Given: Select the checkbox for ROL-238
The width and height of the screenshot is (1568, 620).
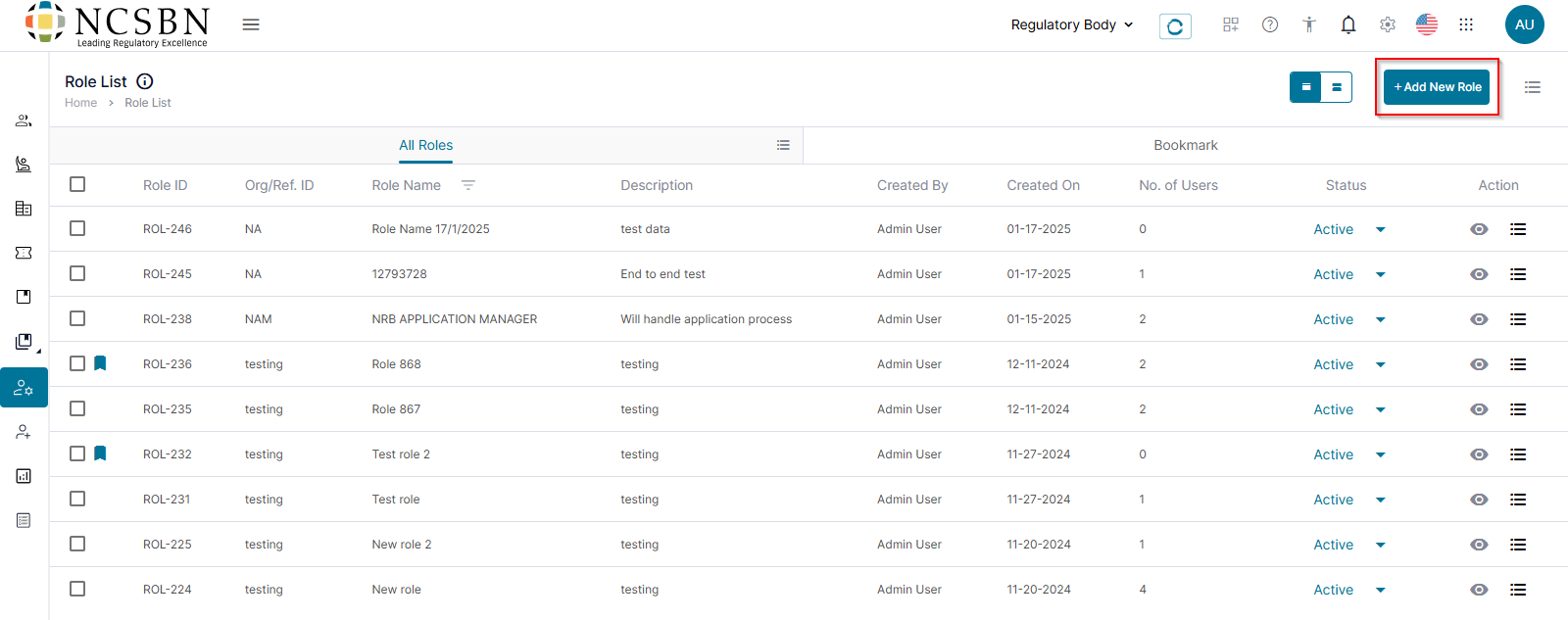Looking at the screenshot, I should tap(77, 318).
